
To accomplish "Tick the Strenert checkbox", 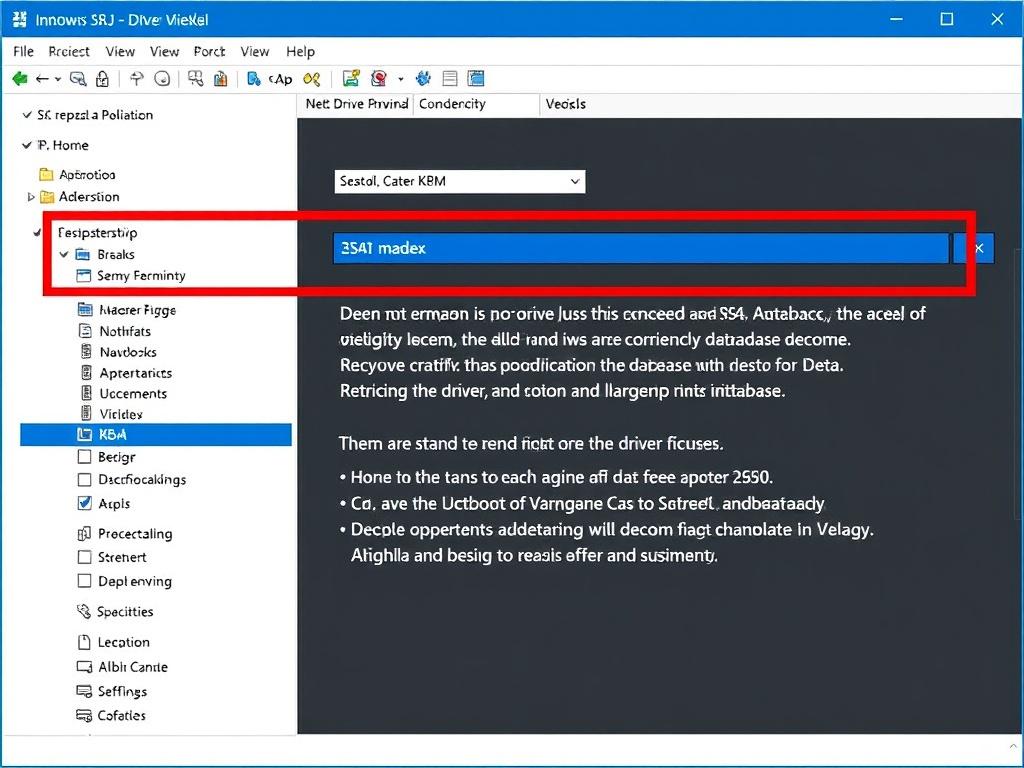I will click(x=84, y=557).
